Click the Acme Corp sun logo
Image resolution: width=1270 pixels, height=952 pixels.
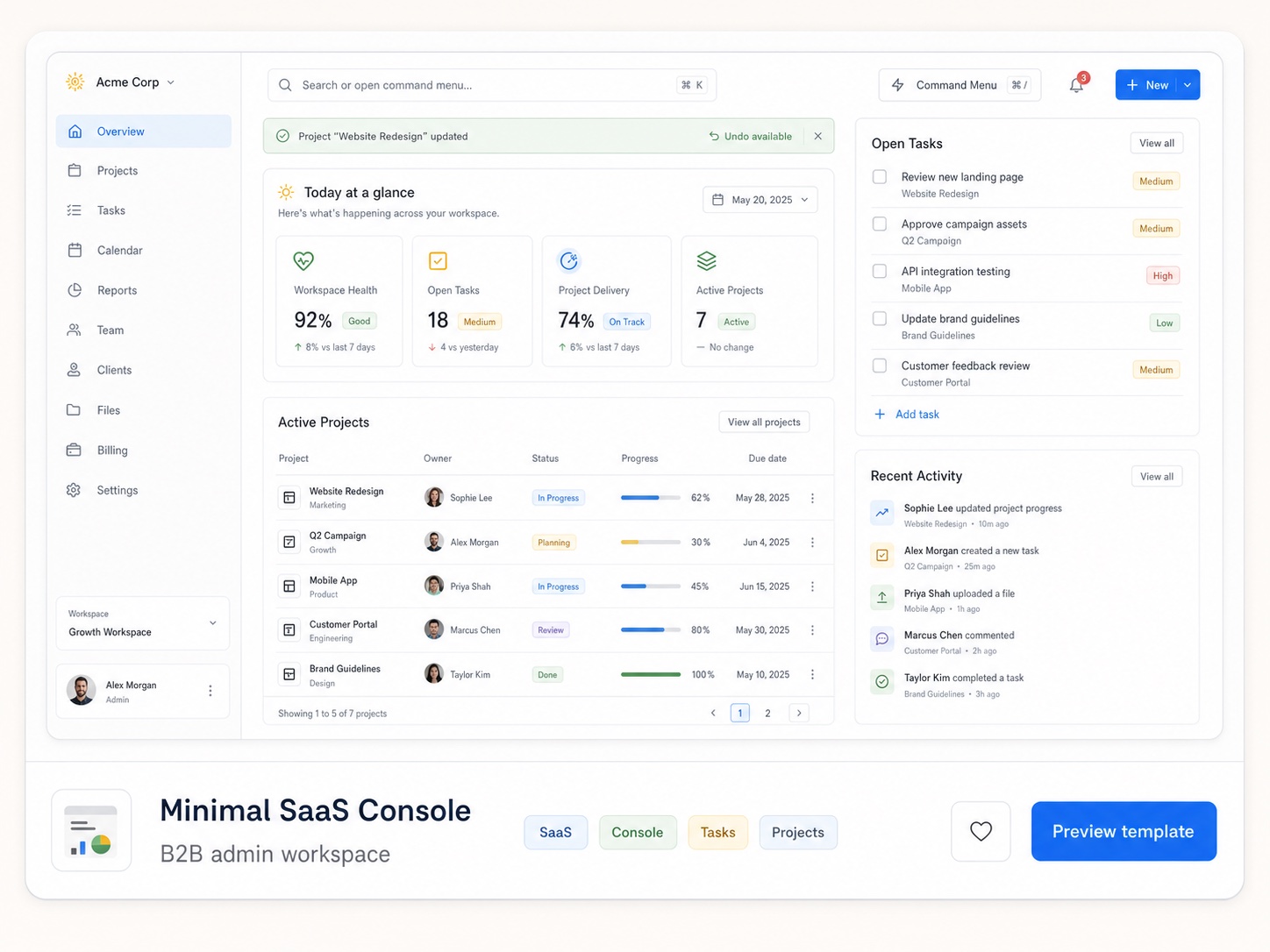pos(75,82)
